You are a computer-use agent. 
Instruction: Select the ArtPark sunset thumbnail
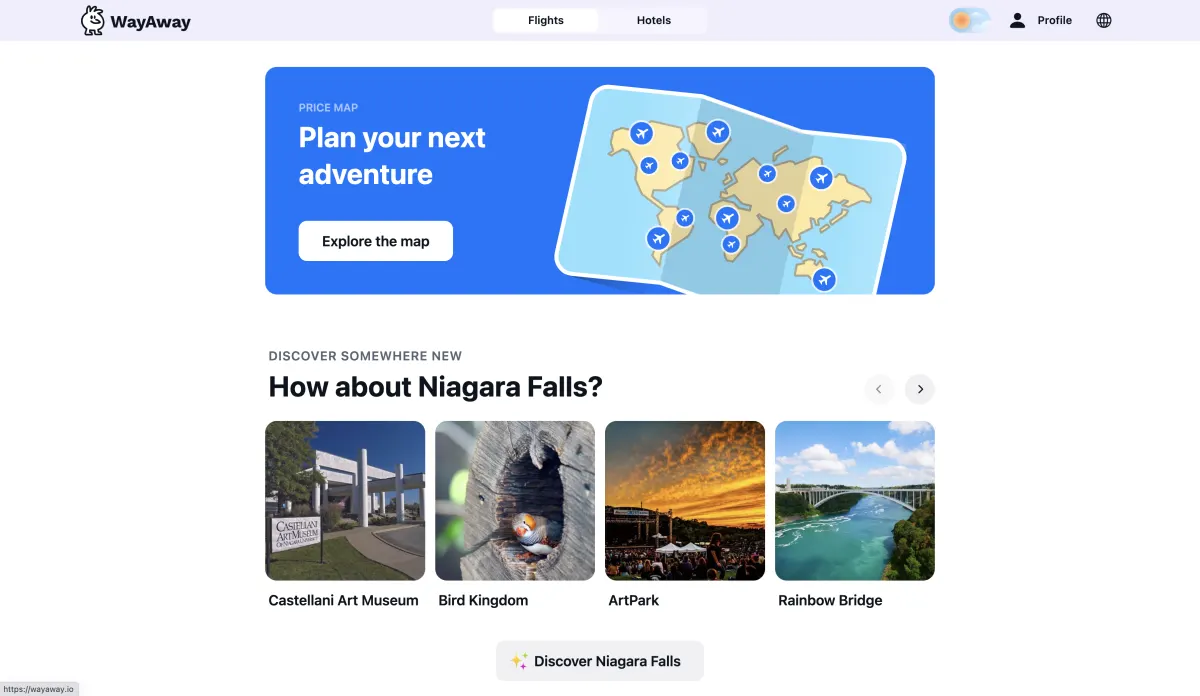[685, 501]
